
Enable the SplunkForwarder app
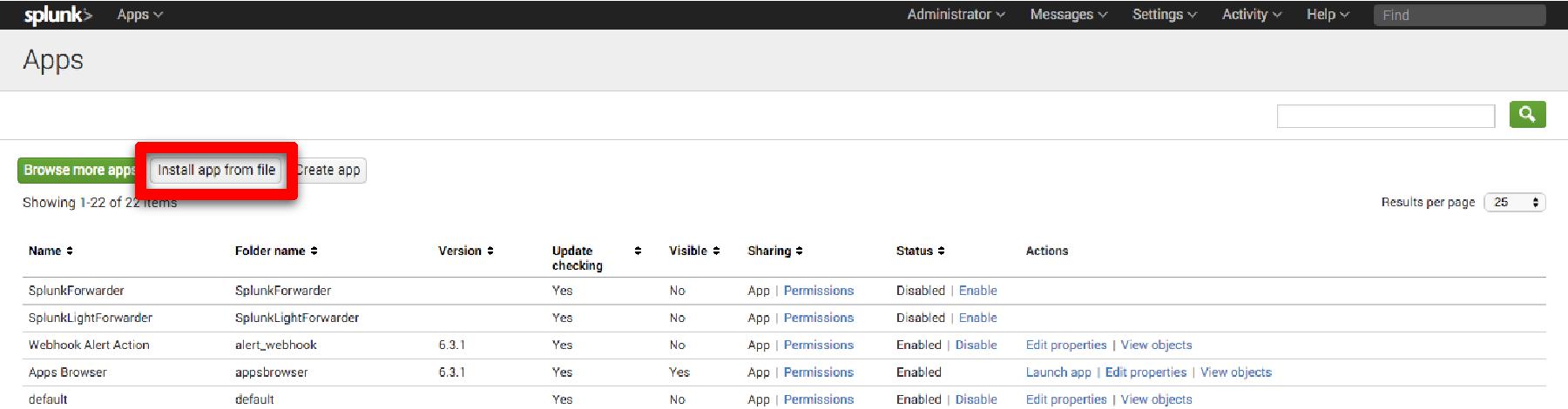click(x=977, y=291)
